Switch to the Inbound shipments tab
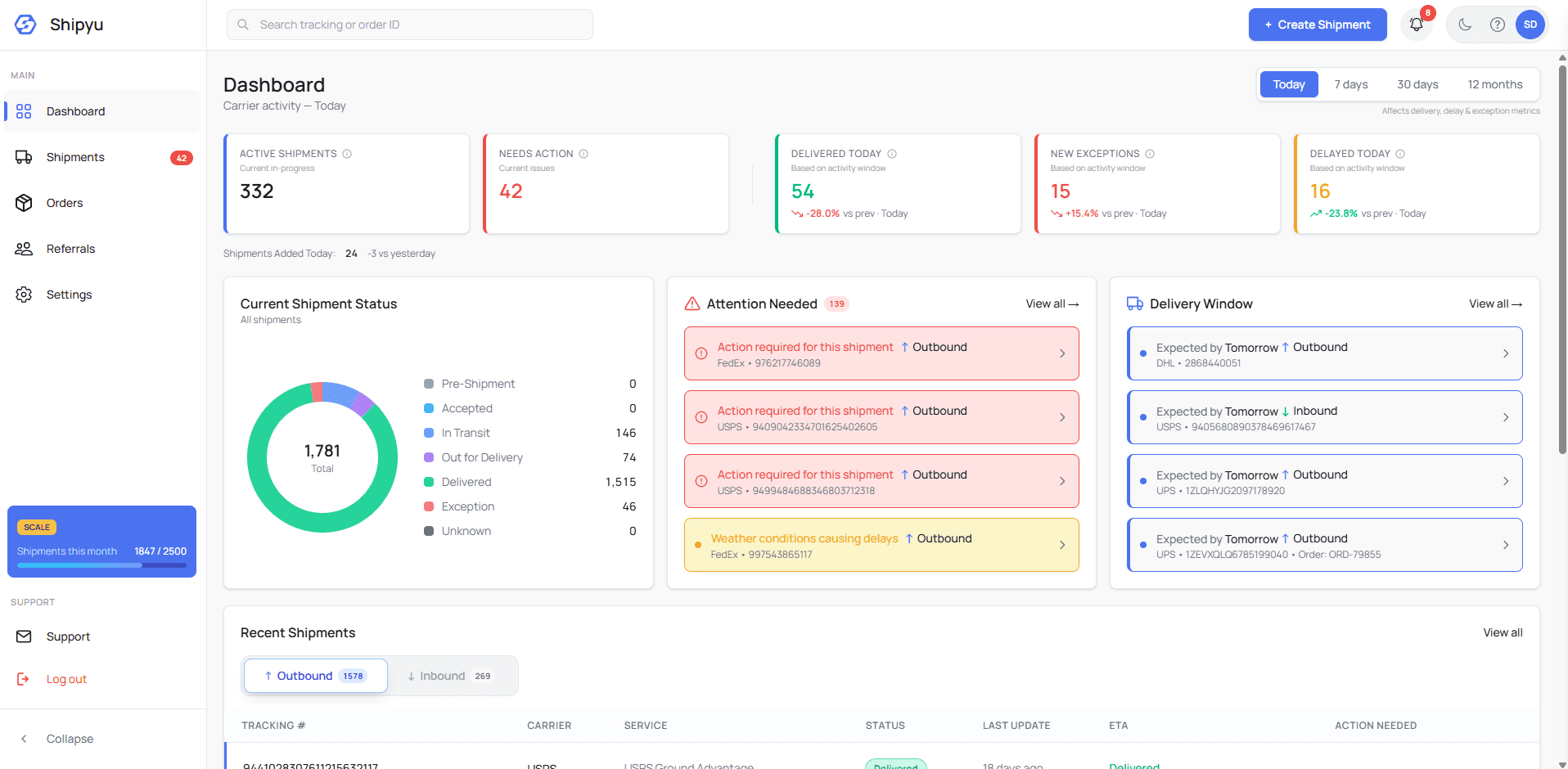This screenshot has width=1568, height=769. click(448, 676)
